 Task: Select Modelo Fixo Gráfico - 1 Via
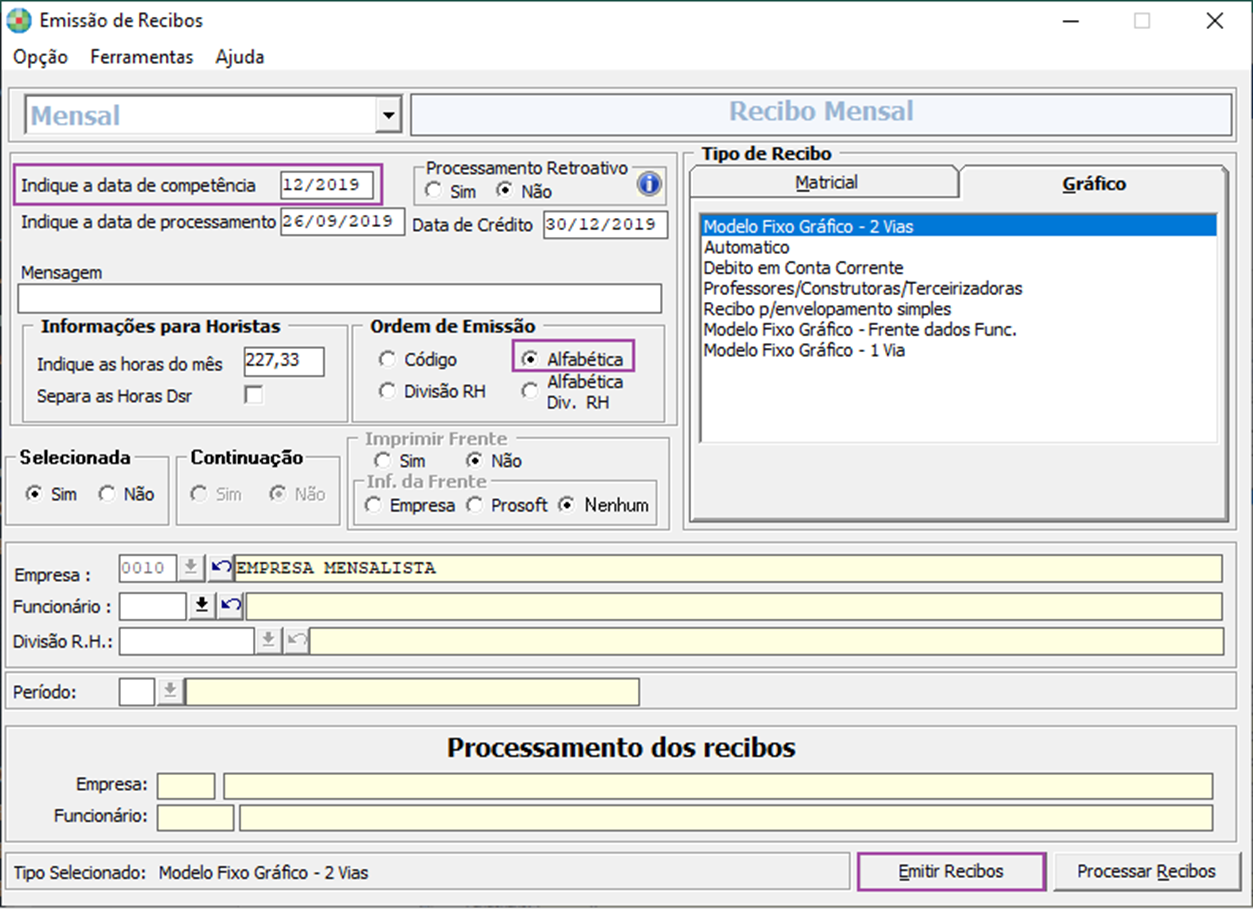(959, 351)
